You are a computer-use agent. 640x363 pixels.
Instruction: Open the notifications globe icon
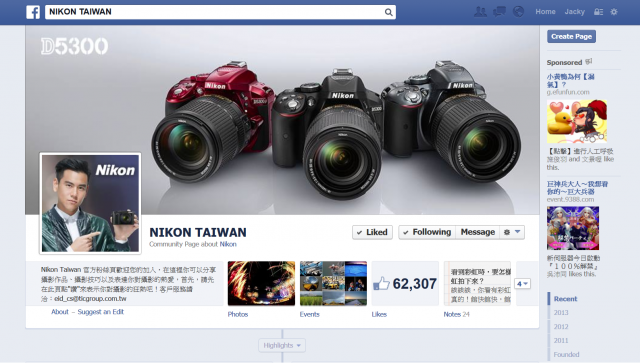pyautogui.click(x=518, y=12)
